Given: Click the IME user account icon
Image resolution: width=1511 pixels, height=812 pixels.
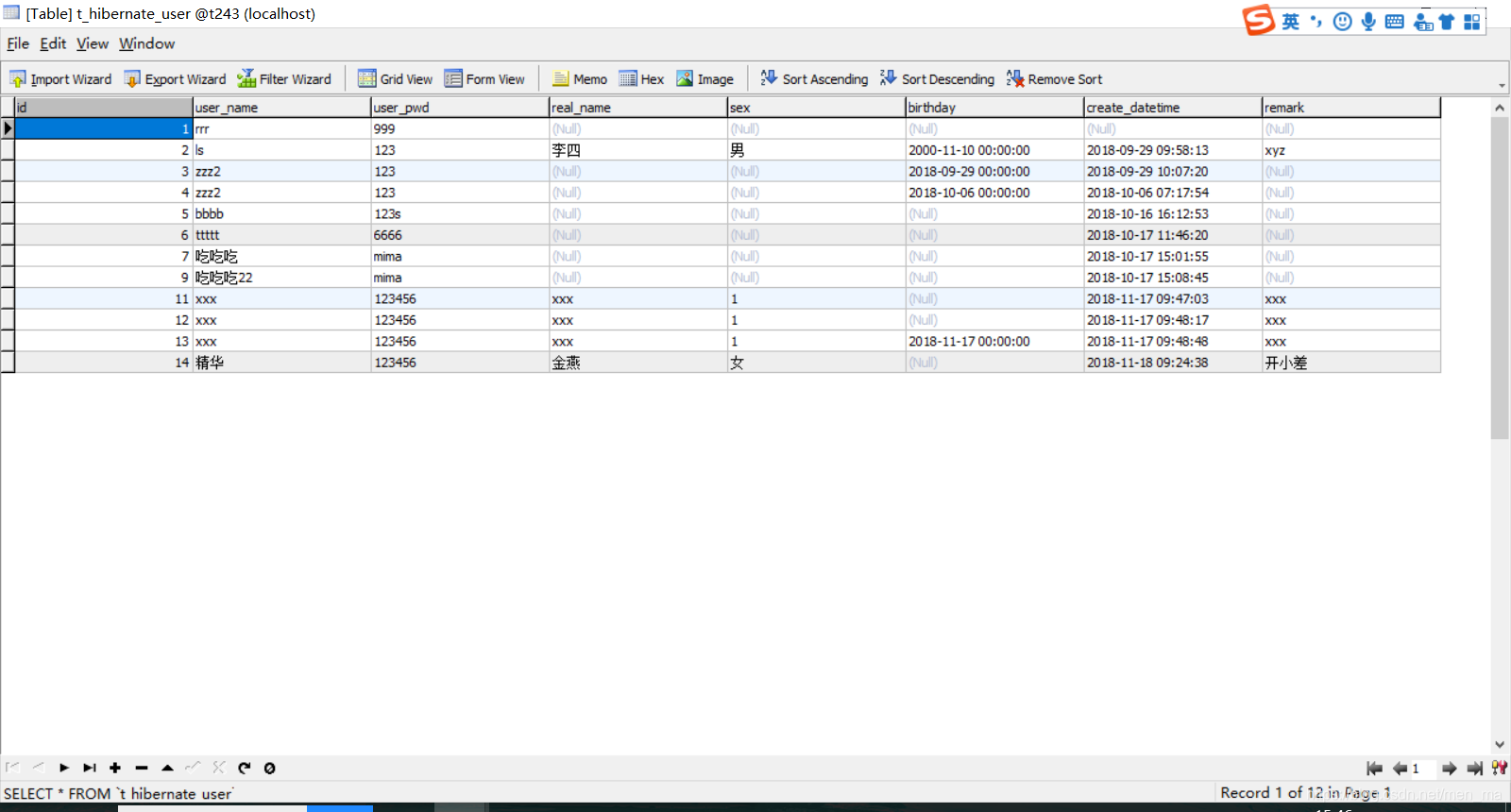Looking at the screenshot, I should click(1423, 22).
